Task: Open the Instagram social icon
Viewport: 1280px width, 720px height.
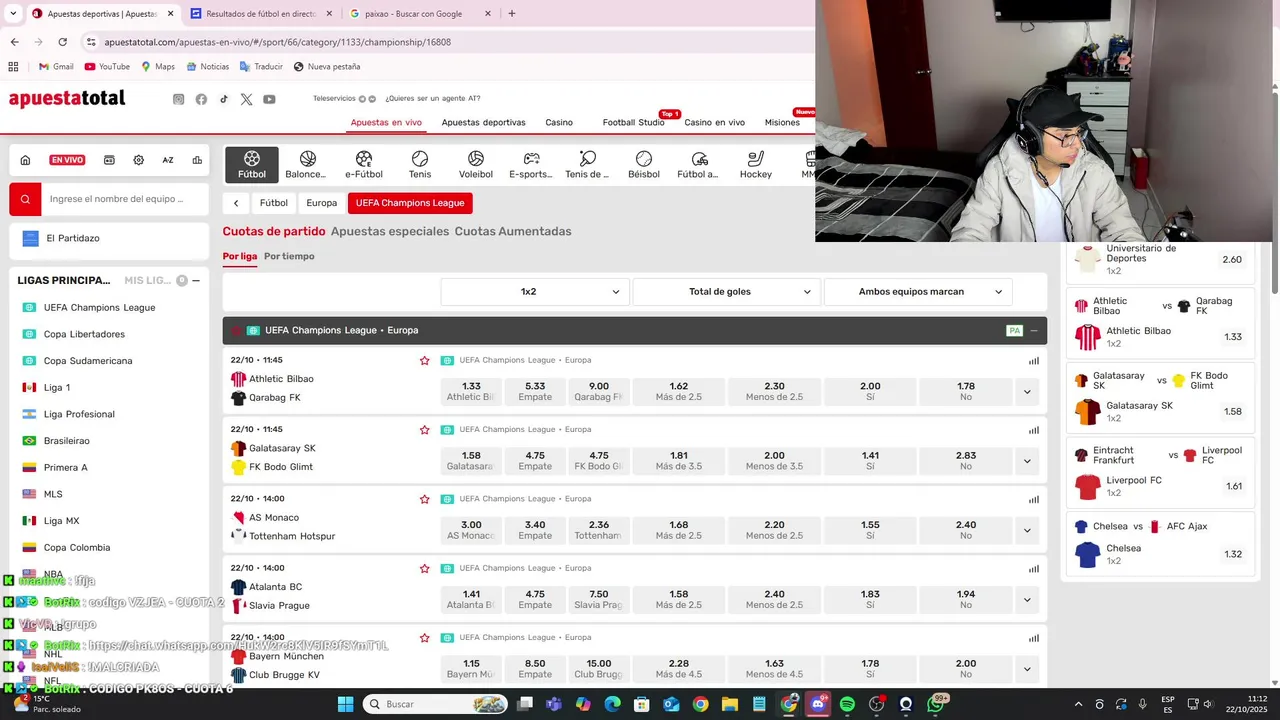Action: click(x=178, y=99)
